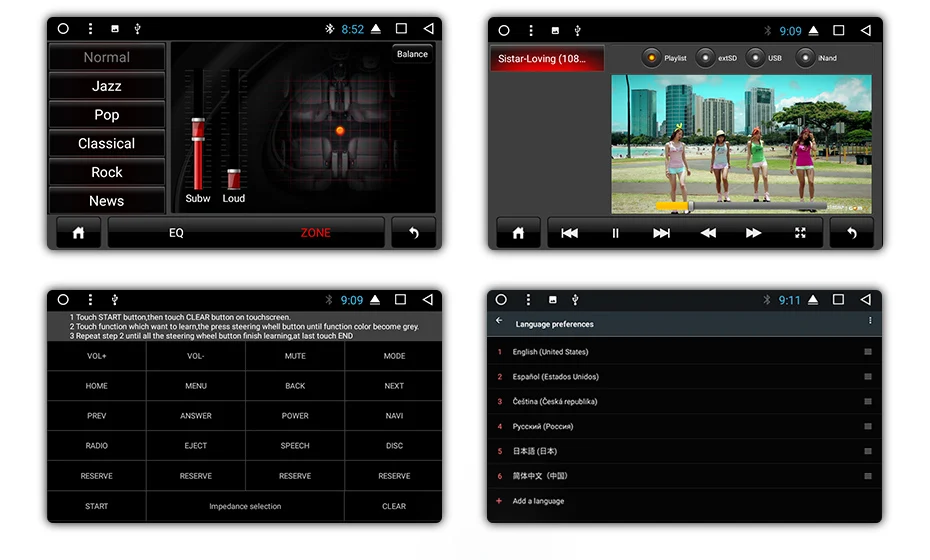Tap START to begin steering wheel learning
930x560 pixels.
click(x=97, y=506)
